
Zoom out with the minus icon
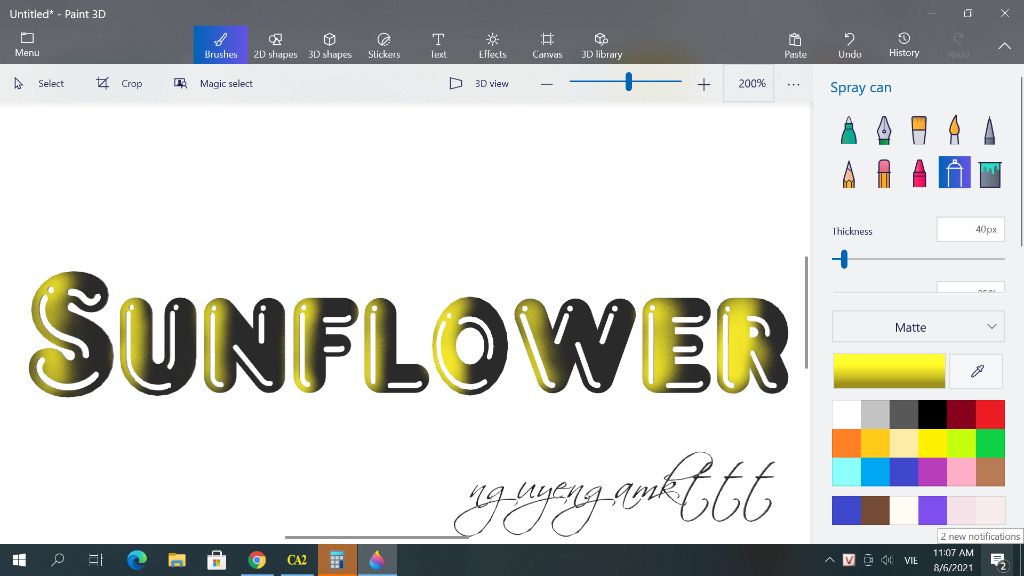(x=547, y=84)
